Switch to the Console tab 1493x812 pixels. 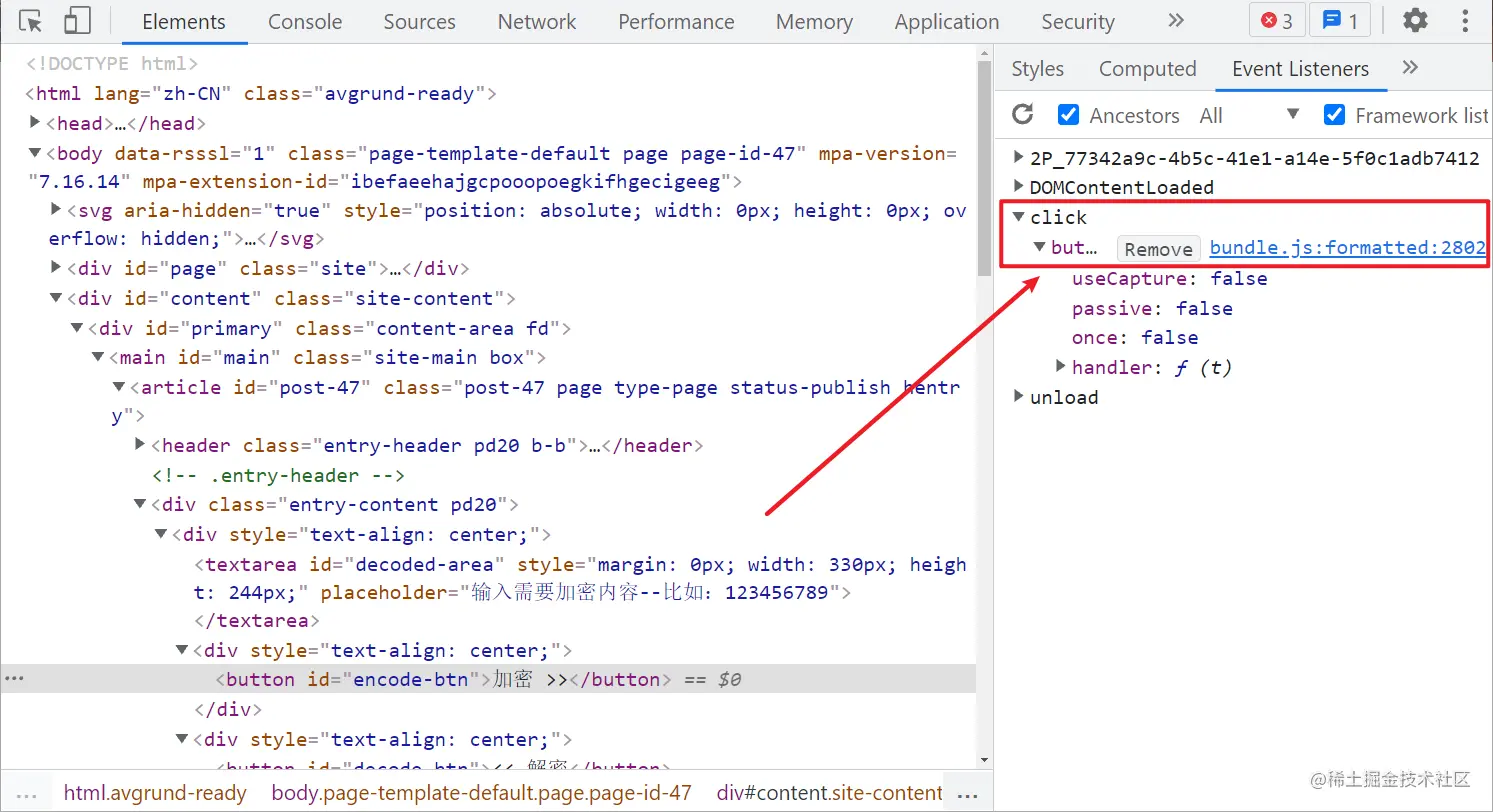(305, 21)
